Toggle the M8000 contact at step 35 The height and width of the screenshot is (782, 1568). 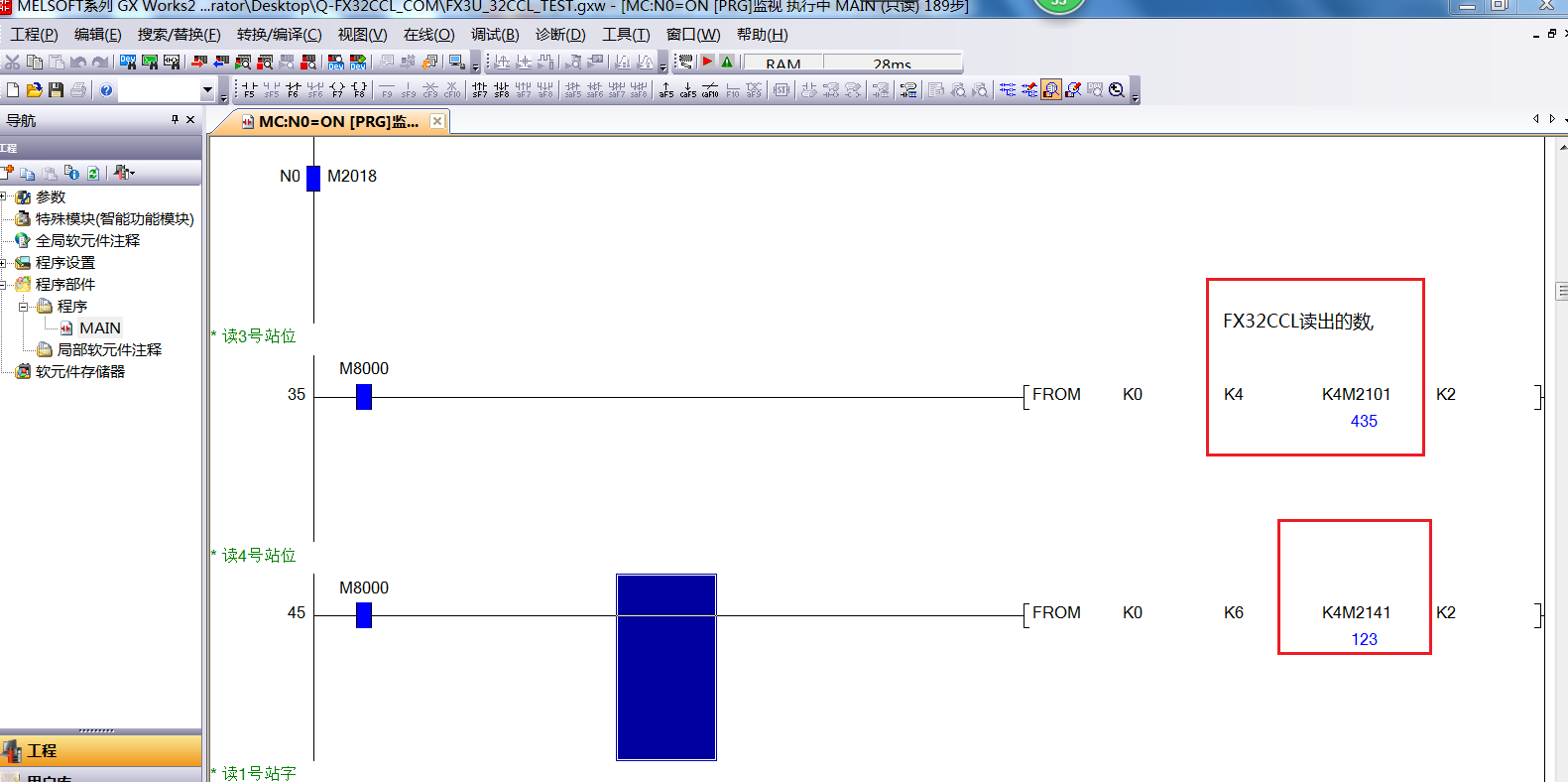point(364,397)
